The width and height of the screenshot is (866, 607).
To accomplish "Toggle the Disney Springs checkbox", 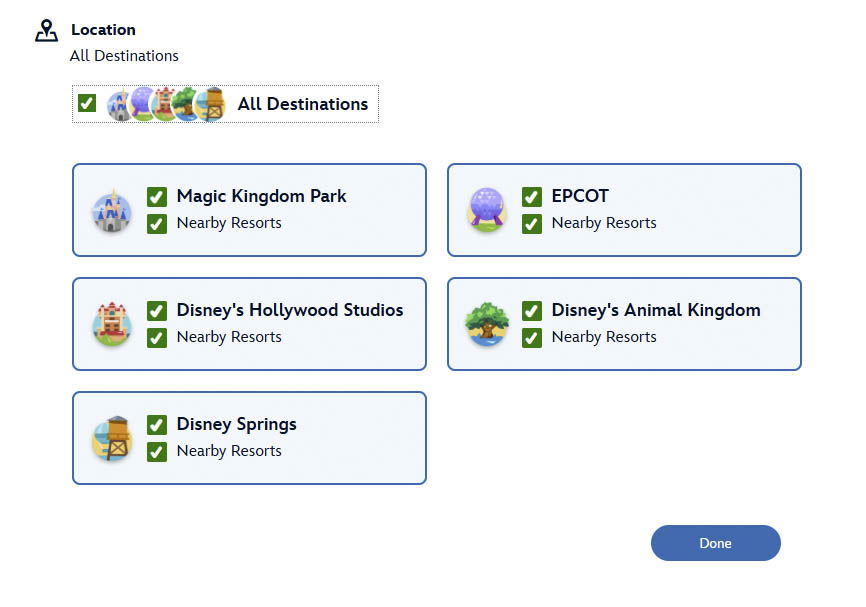I will [x=156, y=425].
